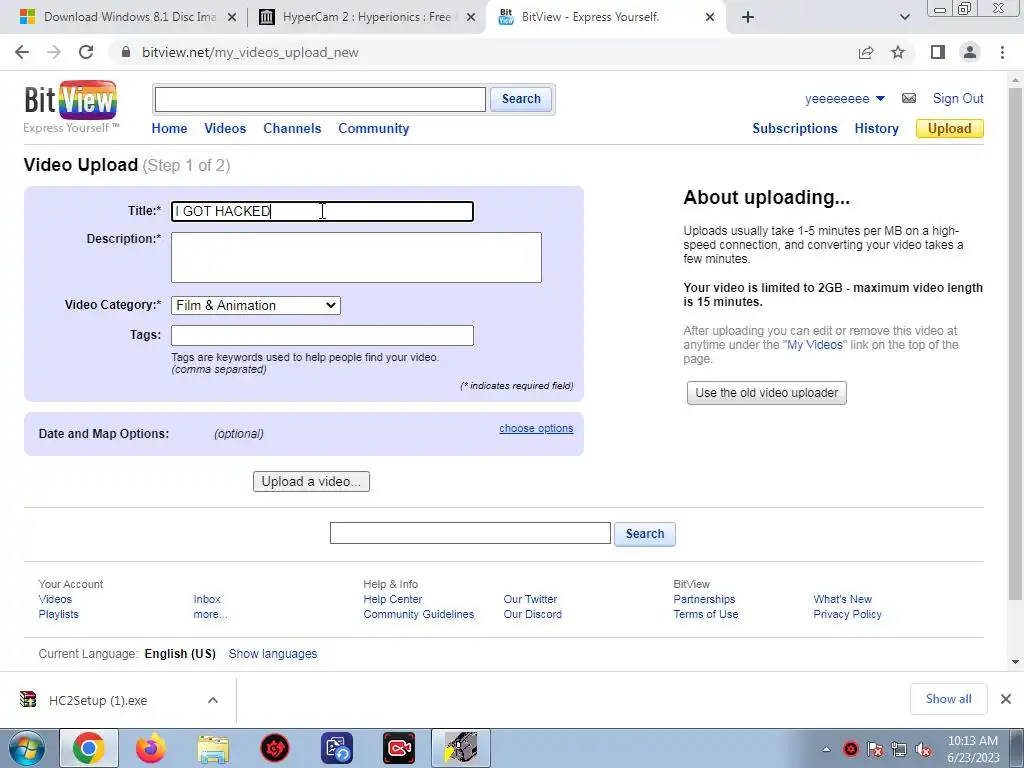Screen dimensions: 1024x768
Task: Click the browser back arrow
Action: (x=22, y=52)
